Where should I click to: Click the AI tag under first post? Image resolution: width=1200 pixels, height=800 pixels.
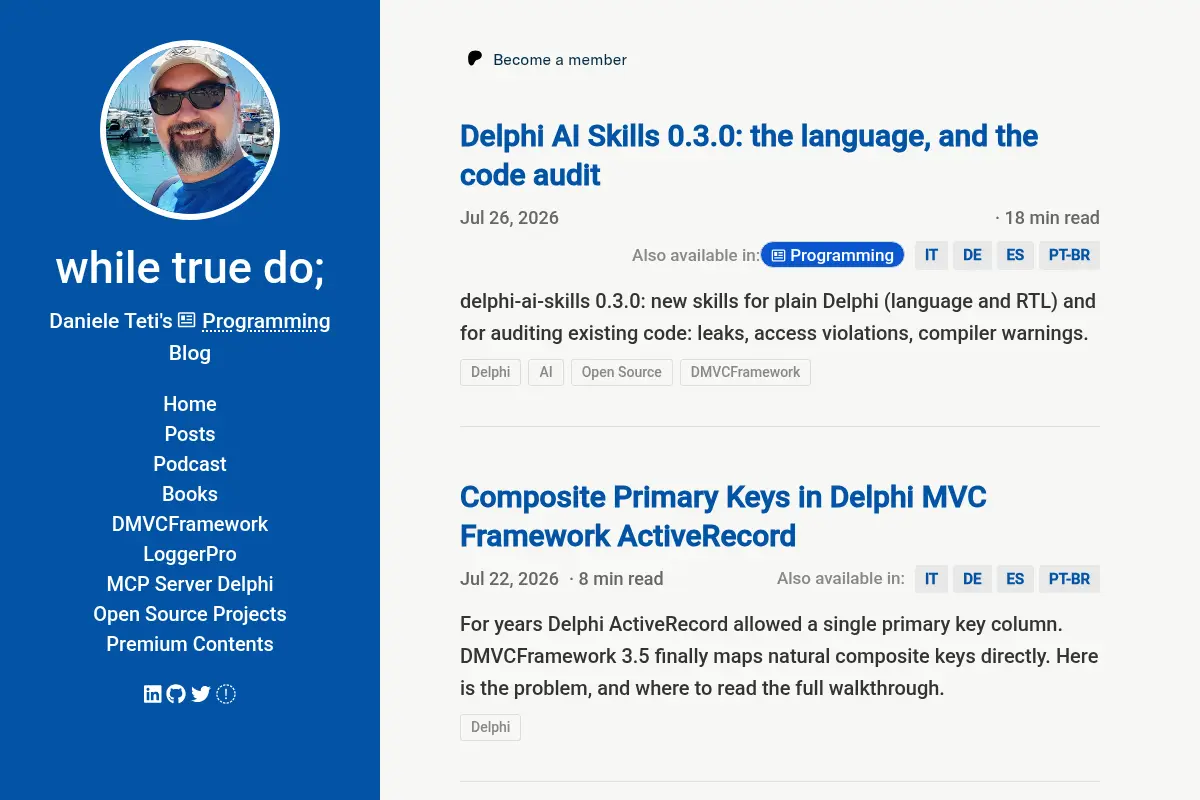pyautogui.click(x=546, y=372)
